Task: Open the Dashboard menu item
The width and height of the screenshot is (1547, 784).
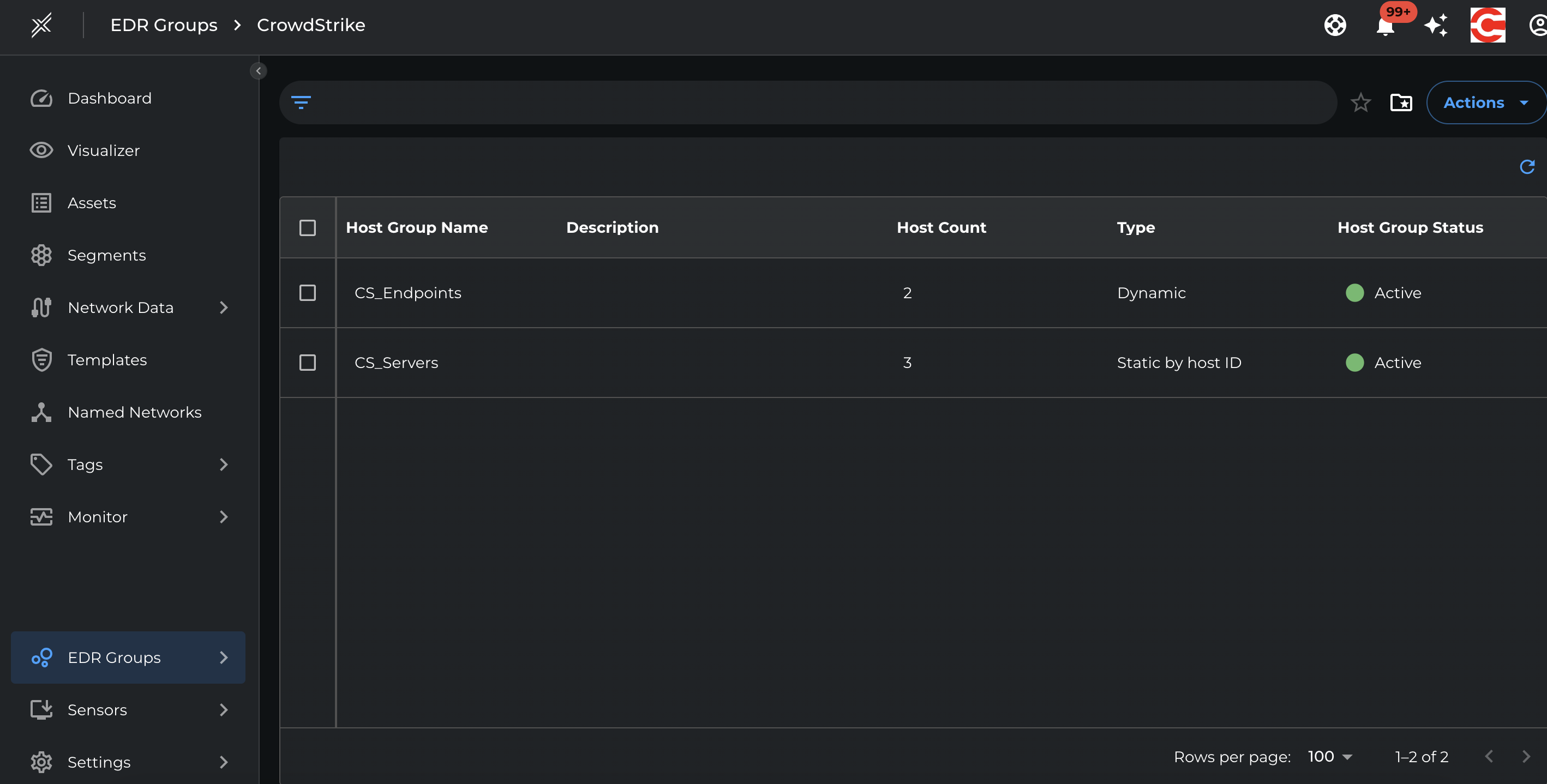Action: coord(109,98)
